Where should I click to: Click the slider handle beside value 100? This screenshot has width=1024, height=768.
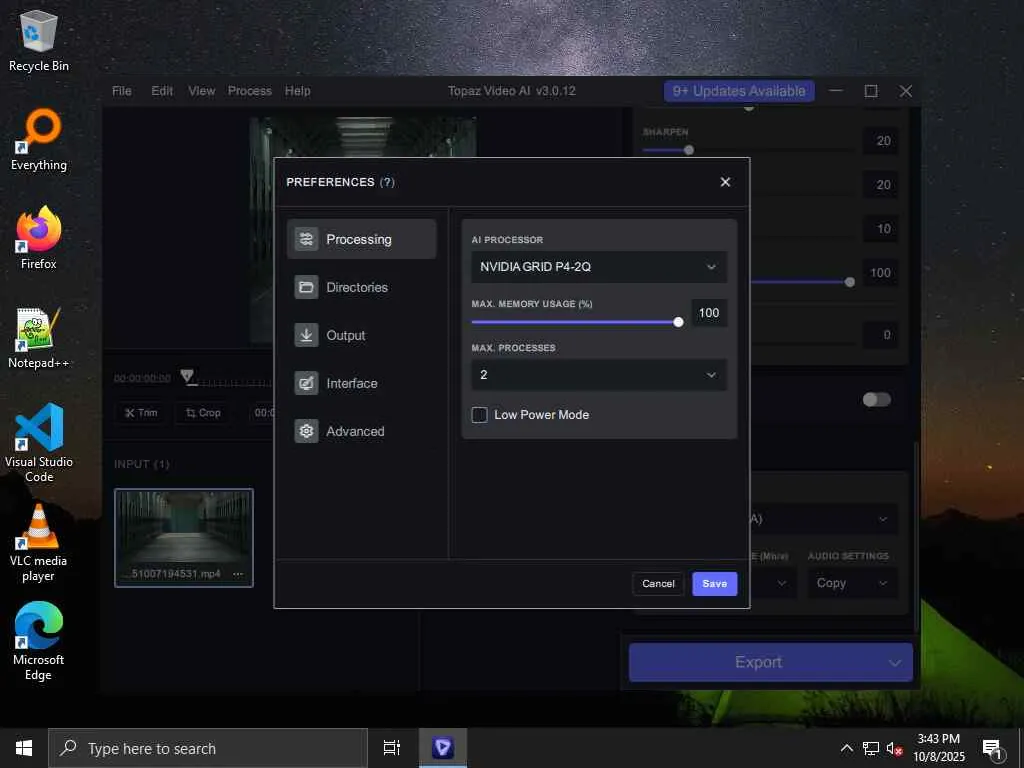[x=849, y=282]
